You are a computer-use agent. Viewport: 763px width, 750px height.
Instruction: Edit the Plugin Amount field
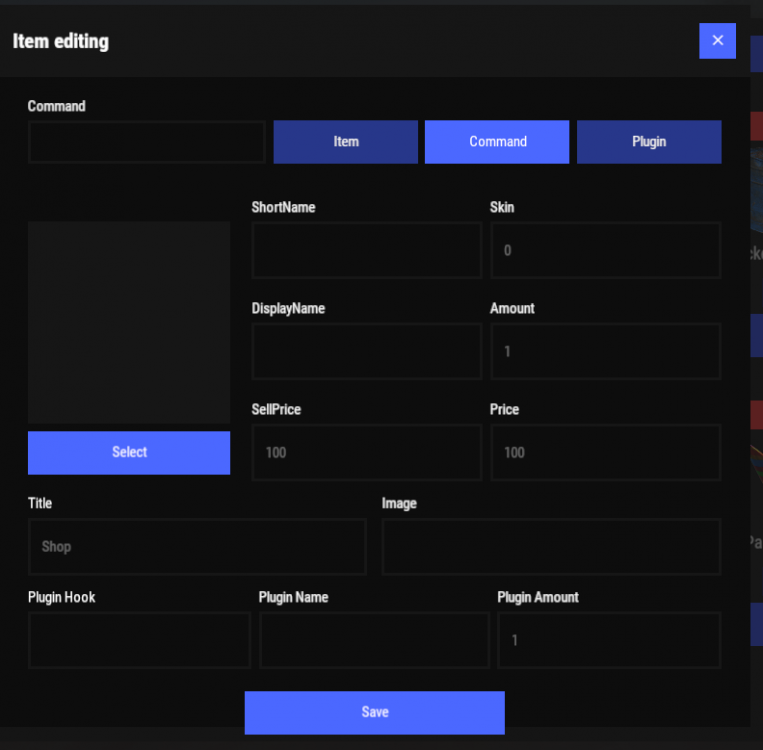point(609,640)
